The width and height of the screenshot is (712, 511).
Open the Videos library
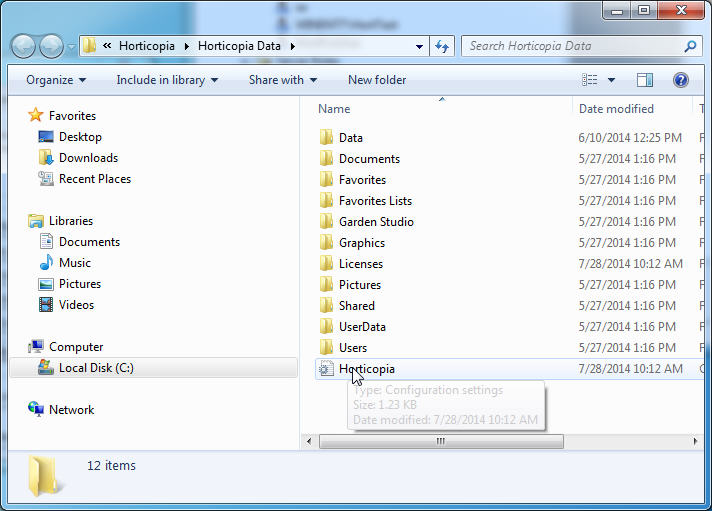(x=67, y=305)
